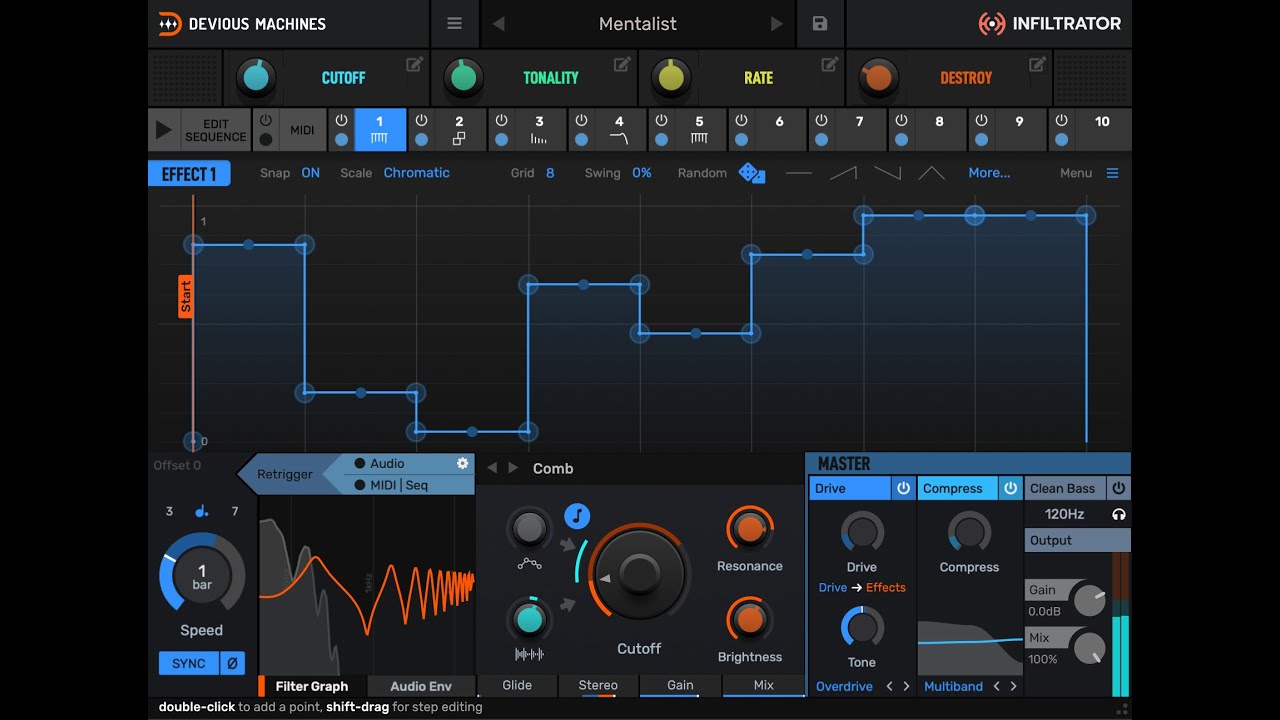Toggle power for effect slot 1
This screenshot has height=720, width=1280.
tap(341, 120)
